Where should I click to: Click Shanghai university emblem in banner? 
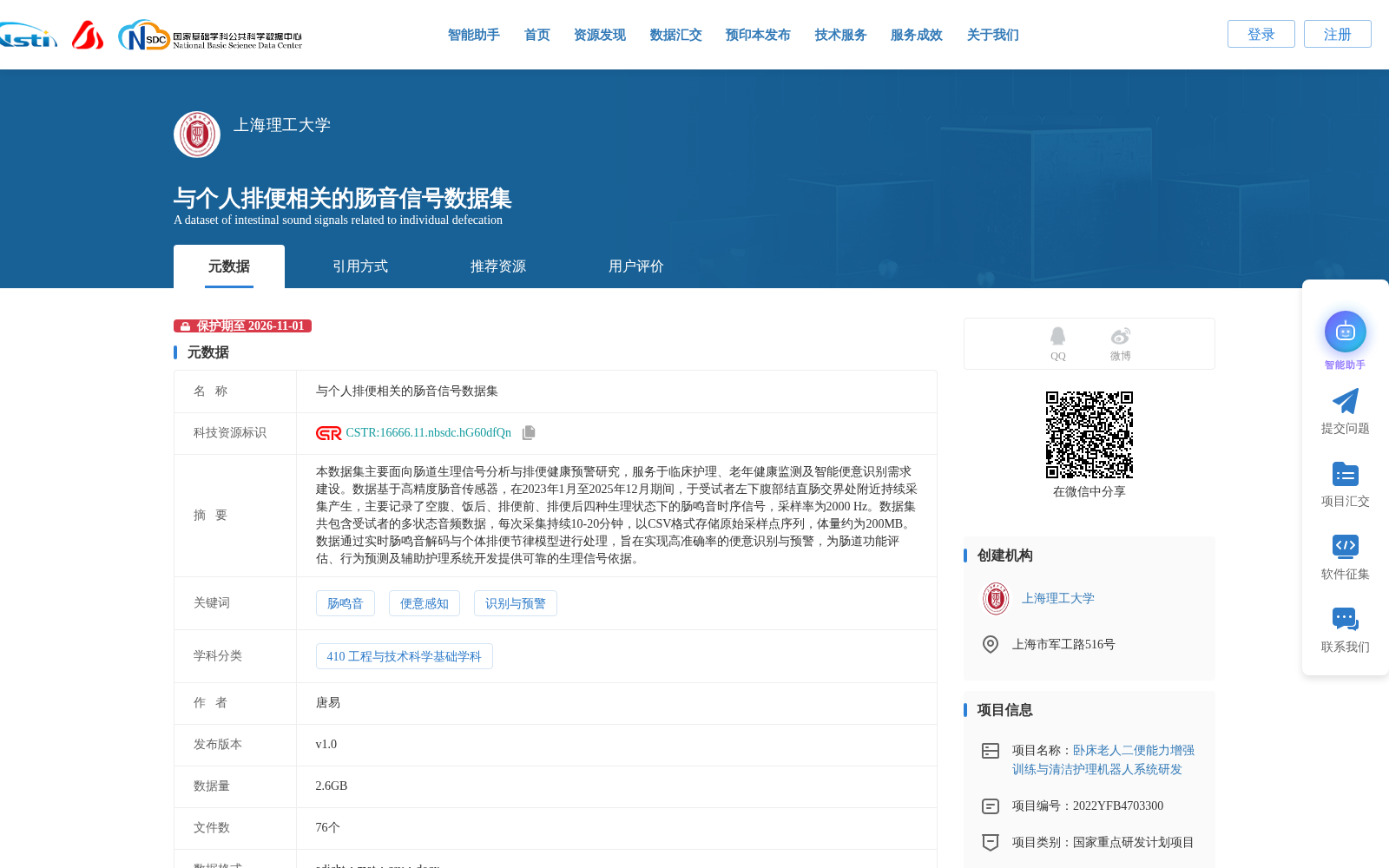click(x=197, y=135)
